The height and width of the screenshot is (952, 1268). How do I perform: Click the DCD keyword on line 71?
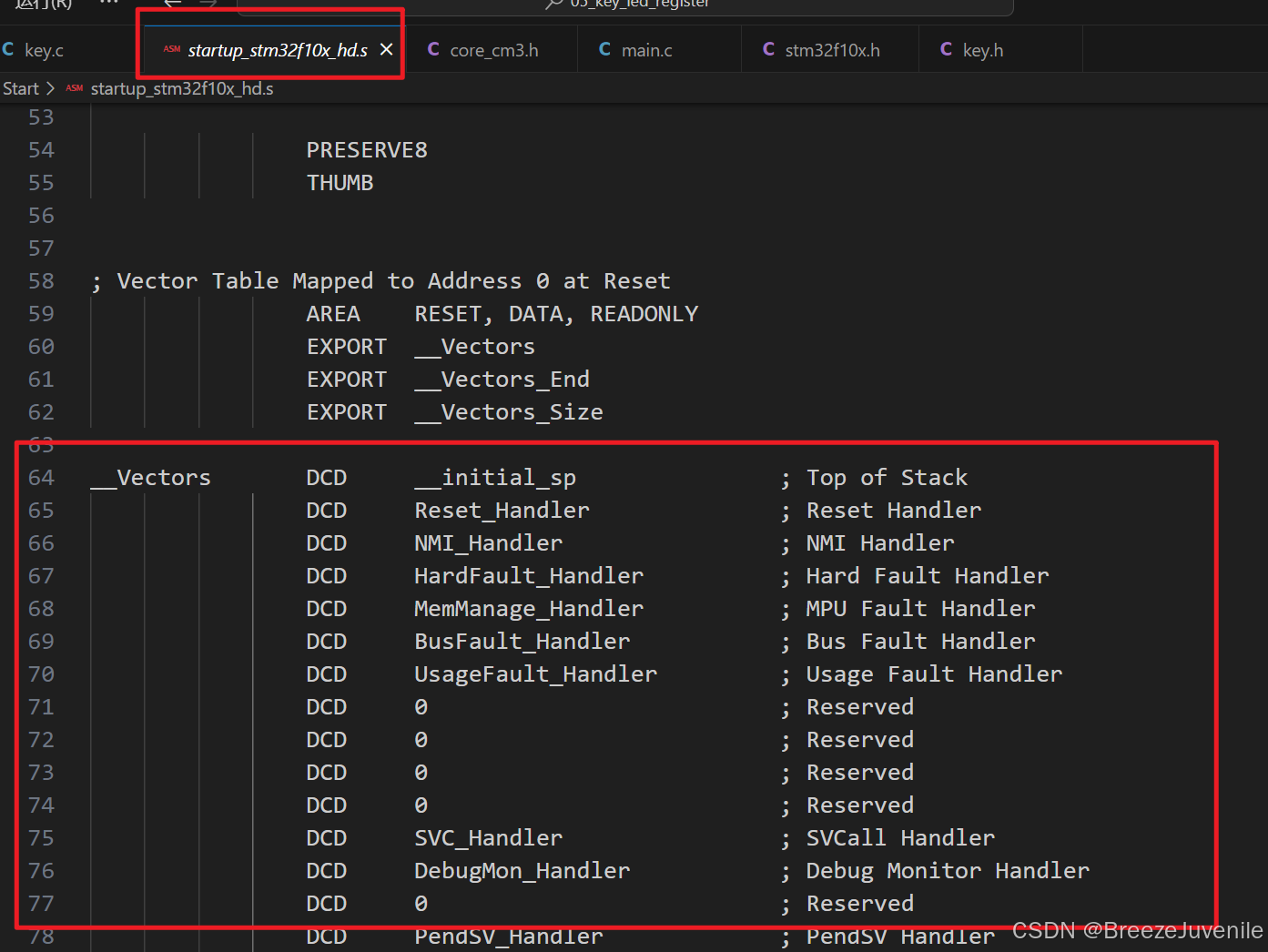(x=326, y=707)
